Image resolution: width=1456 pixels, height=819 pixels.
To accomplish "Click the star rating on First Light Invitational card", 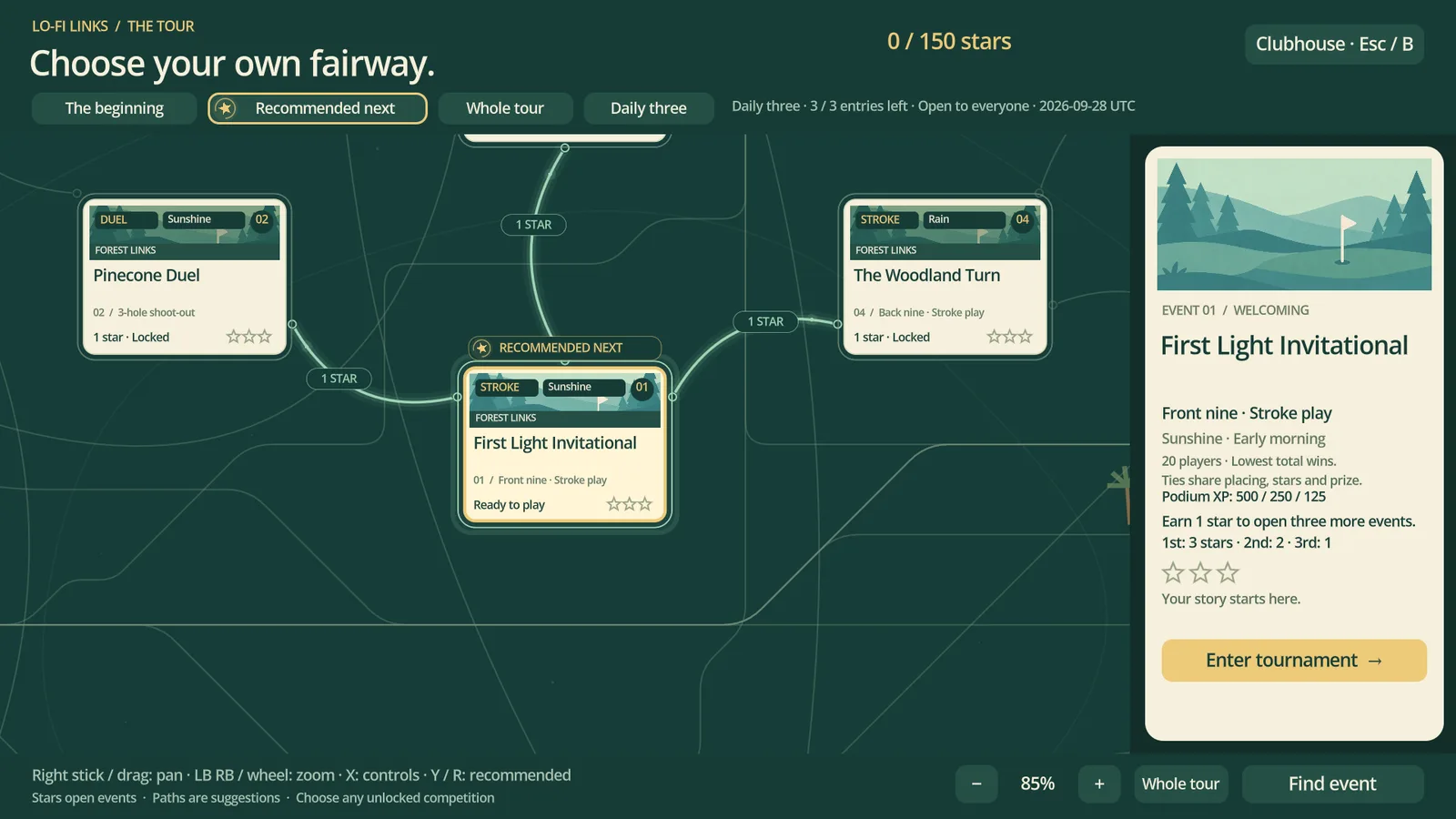I will click(630, 504).
